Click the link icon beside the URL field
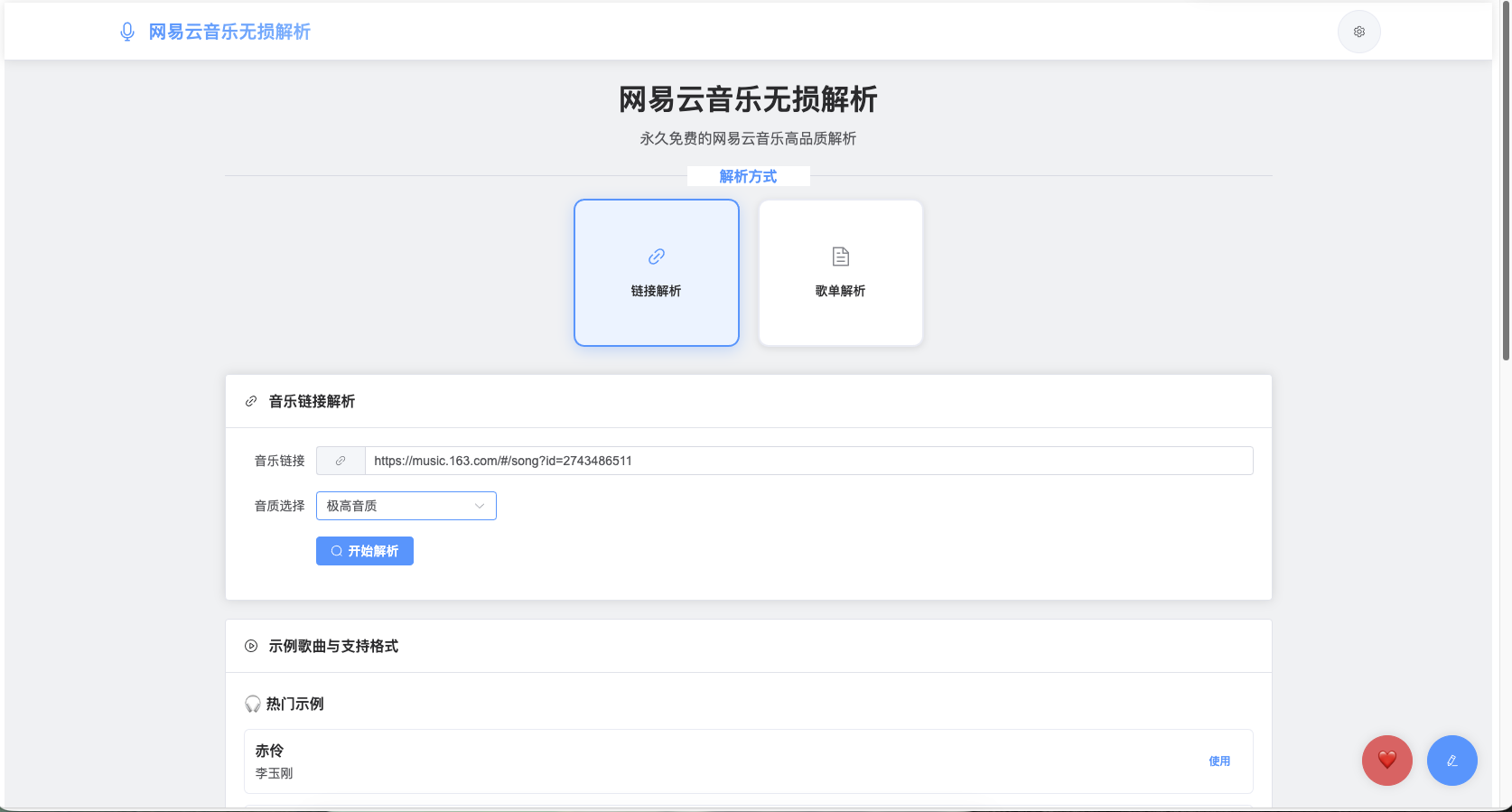The image size is (1512, 812). click(341, 461)
